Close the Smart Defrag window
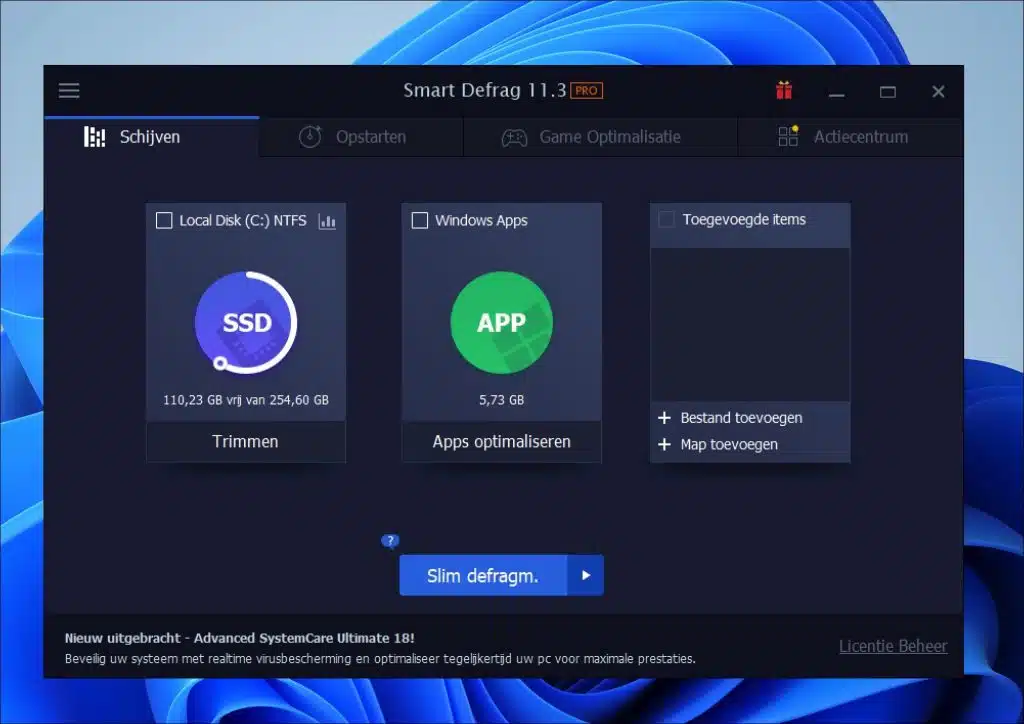The height and width of the screenshot is (724, 1024). point(938,91)
